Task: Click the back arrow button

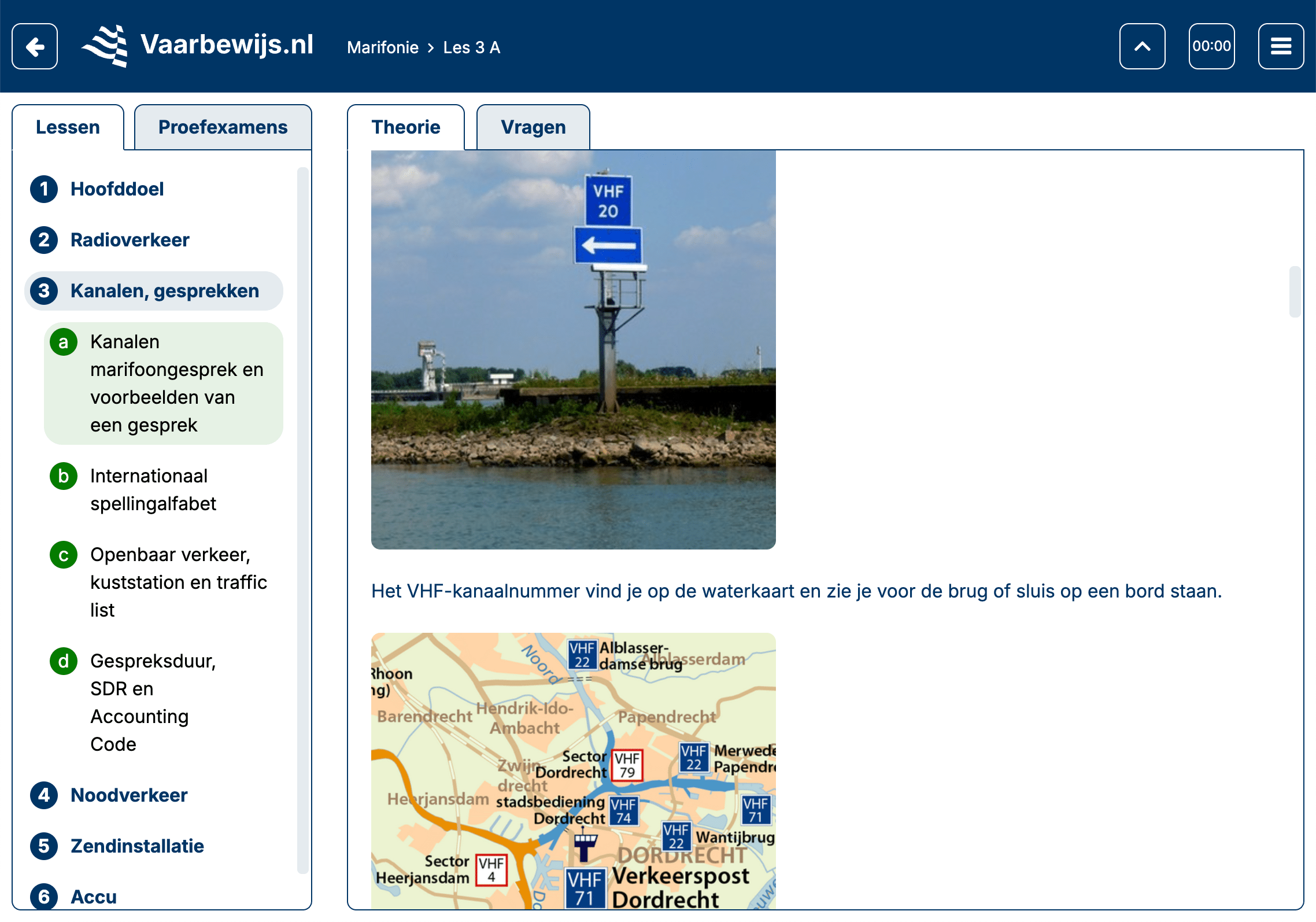Action: 35,46
